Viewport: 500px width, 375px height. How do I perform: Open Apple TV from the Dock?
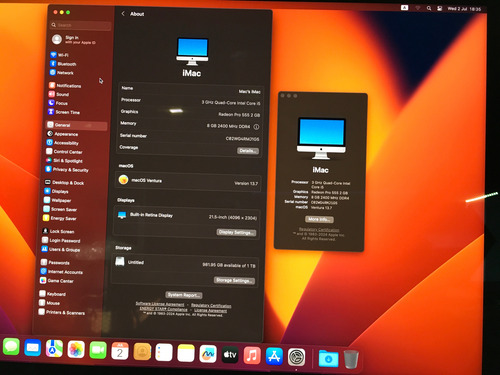coord(230,355)
